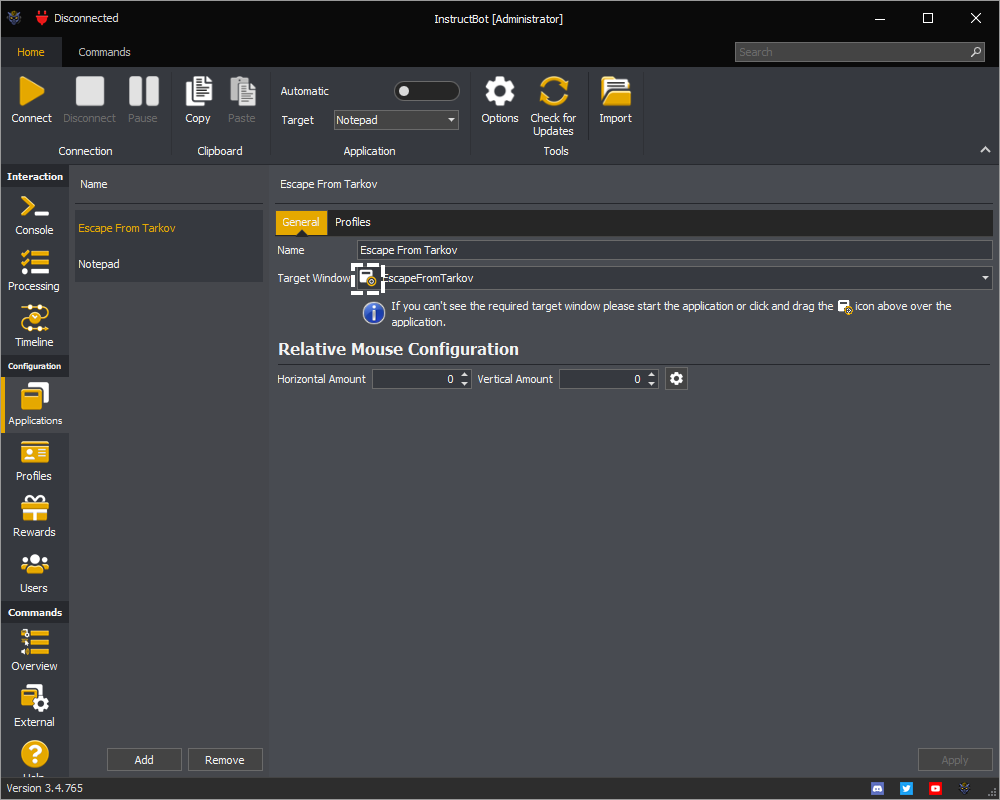Click Check for Updates icon
1000x800 pixels.
553,92
